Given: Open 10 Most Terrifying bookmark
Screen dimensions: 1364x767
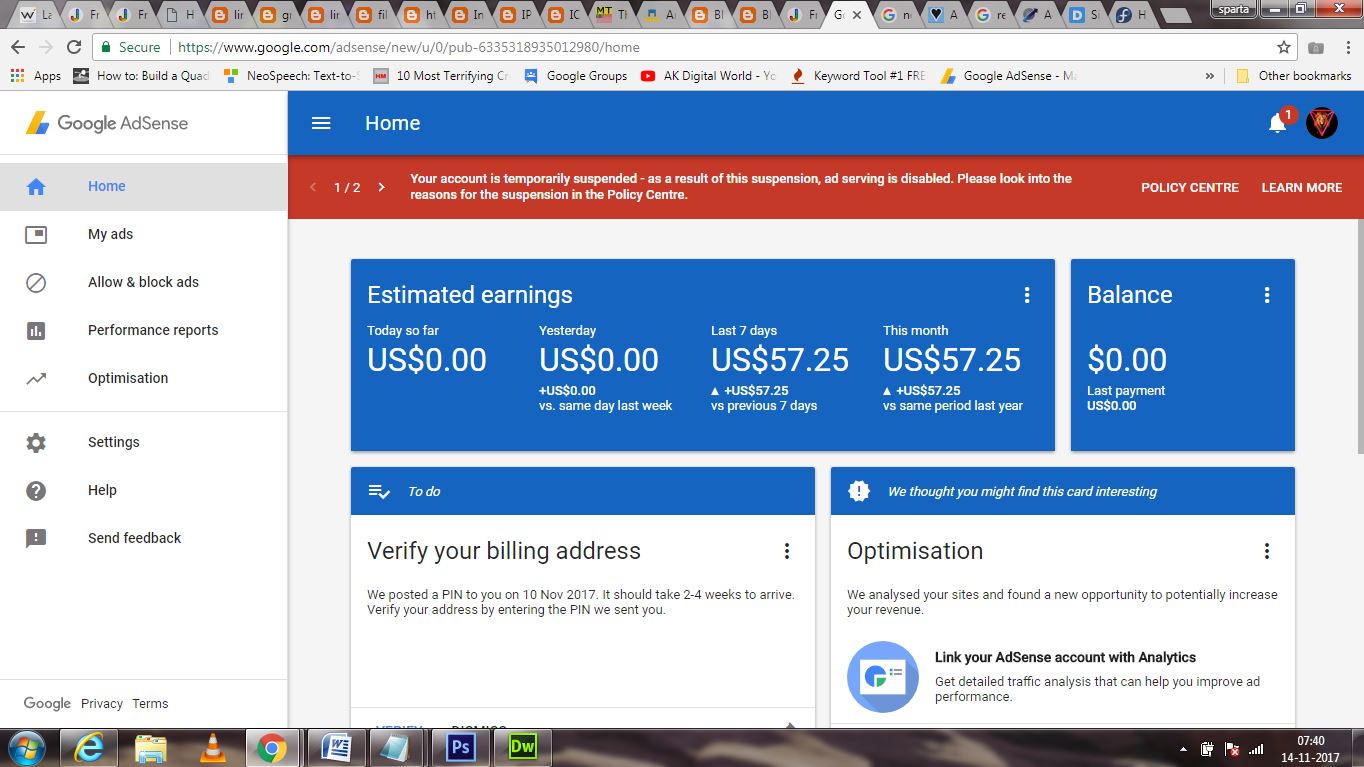Looking at the screenshot, I should tap(441, 75).
